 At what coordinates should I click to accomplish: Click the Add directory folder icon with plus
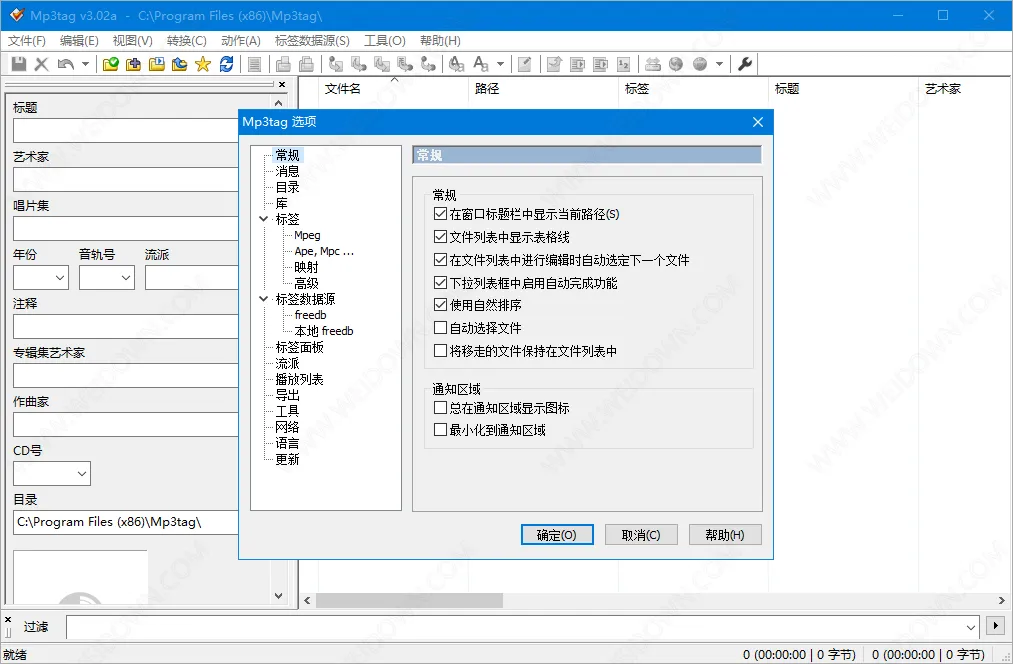[x=134, y=64]
